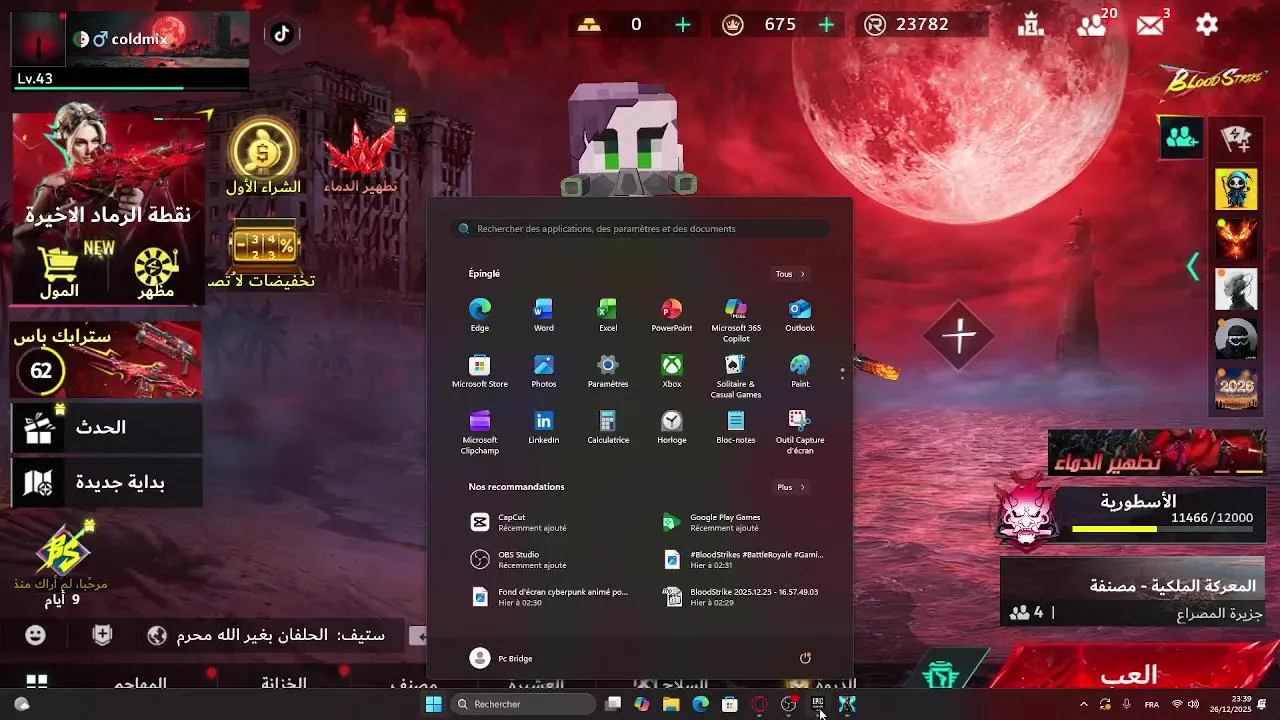
Task: Click the TikTok icon in game header
Action: coord(282,34)
